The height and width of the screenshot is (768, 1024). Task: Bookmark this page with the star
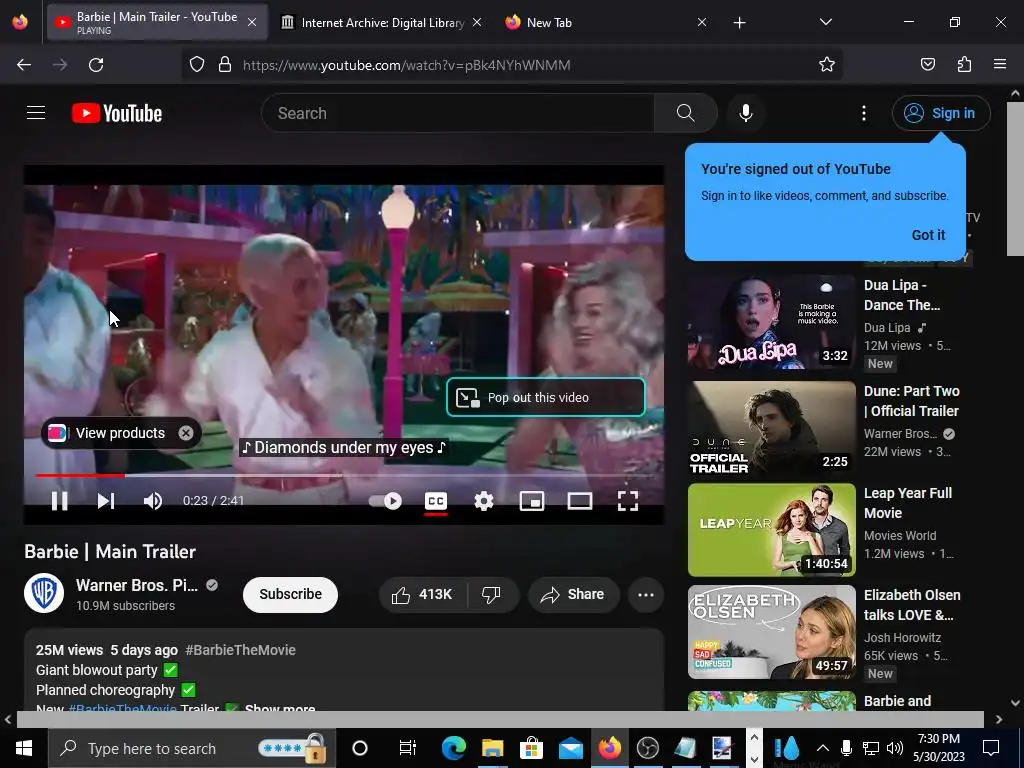(x=827, y=65)
